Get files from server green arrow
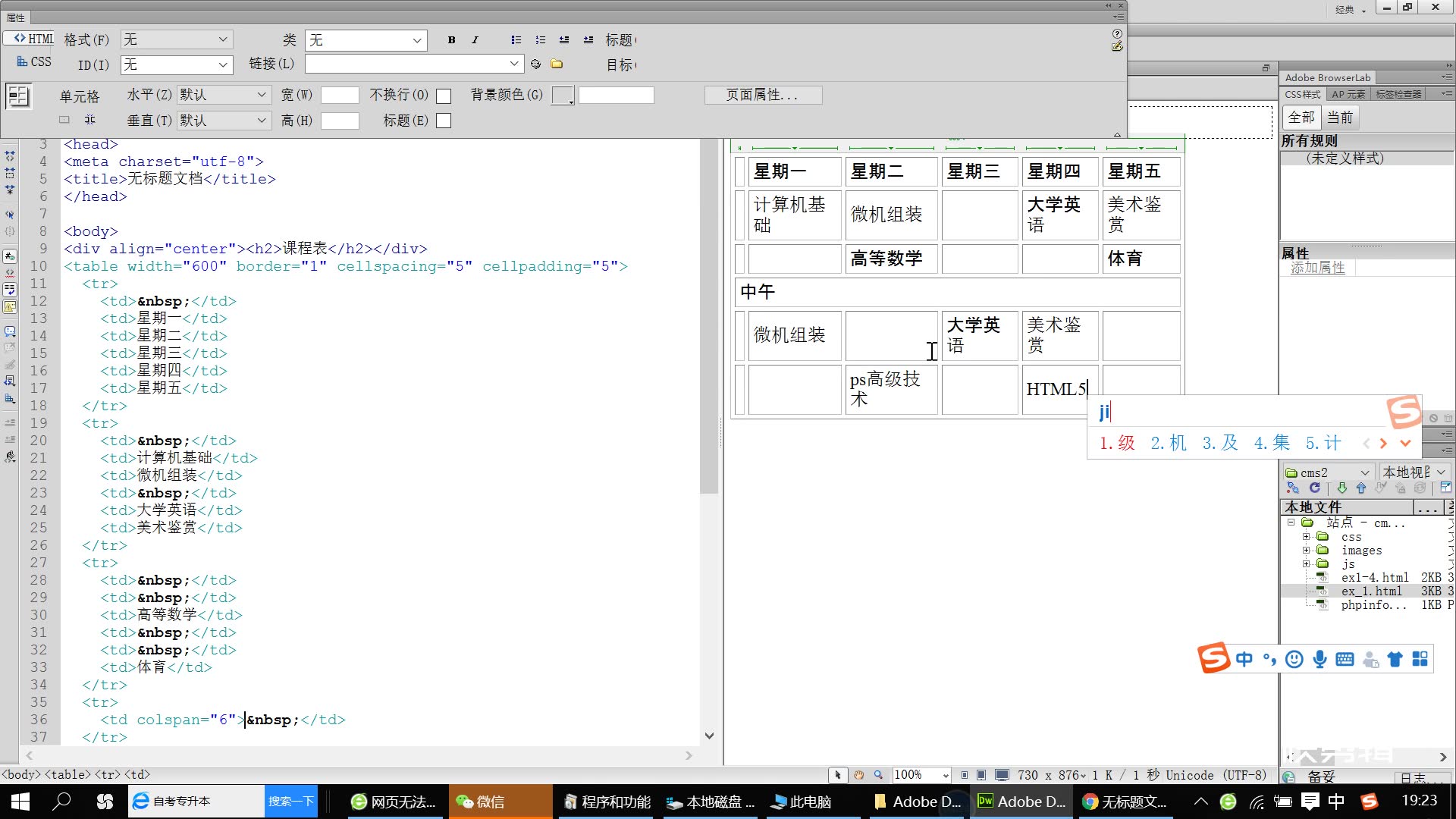The image size is (1456, 819). (x=1341, y=488)
